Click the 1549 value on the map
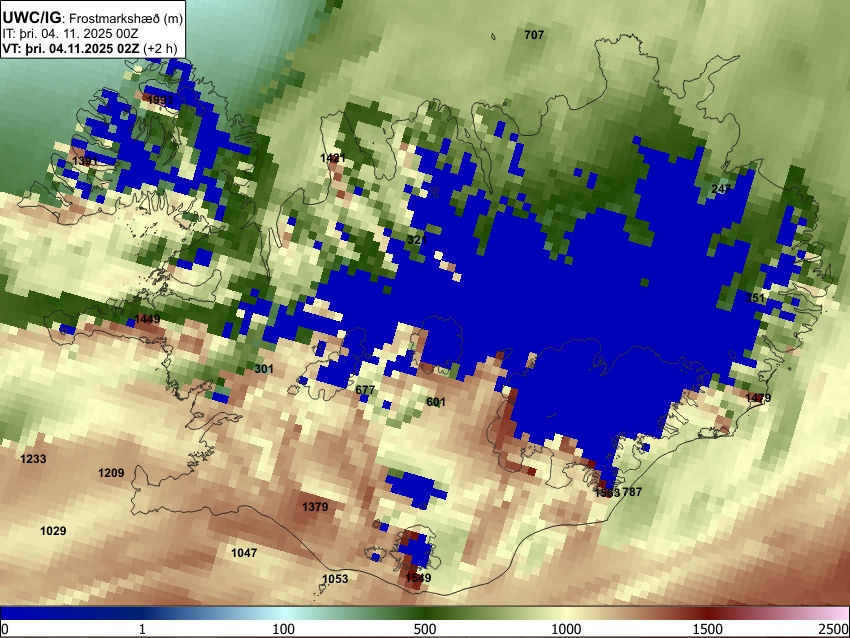Viewport: 850px width, 638px height. tap(418, 578)
